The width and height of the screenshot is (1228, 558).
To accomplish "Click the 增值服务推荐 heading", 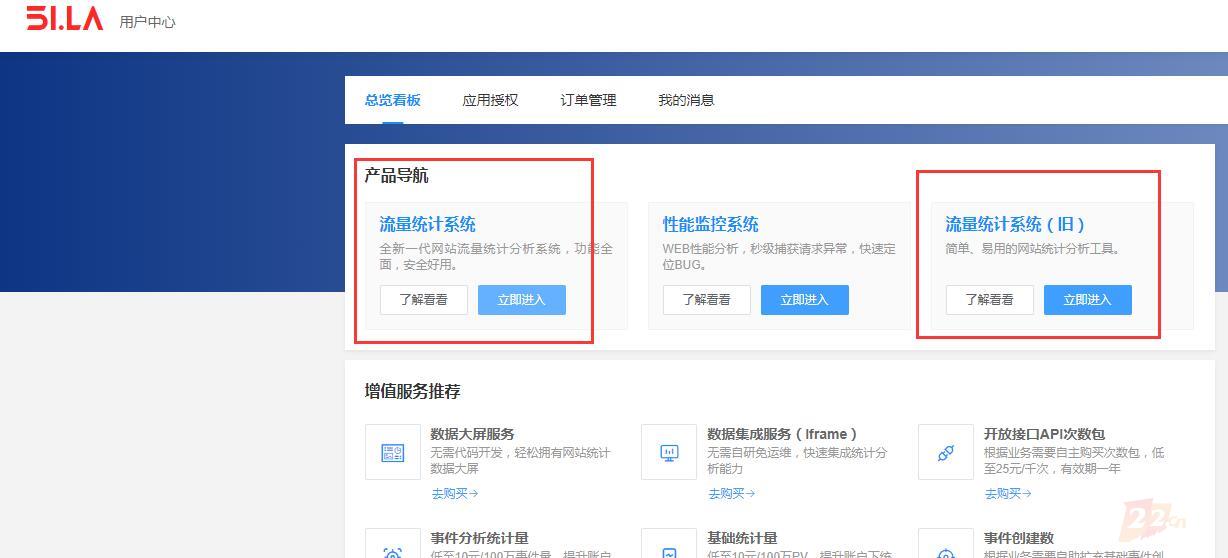I will [413, 391].
